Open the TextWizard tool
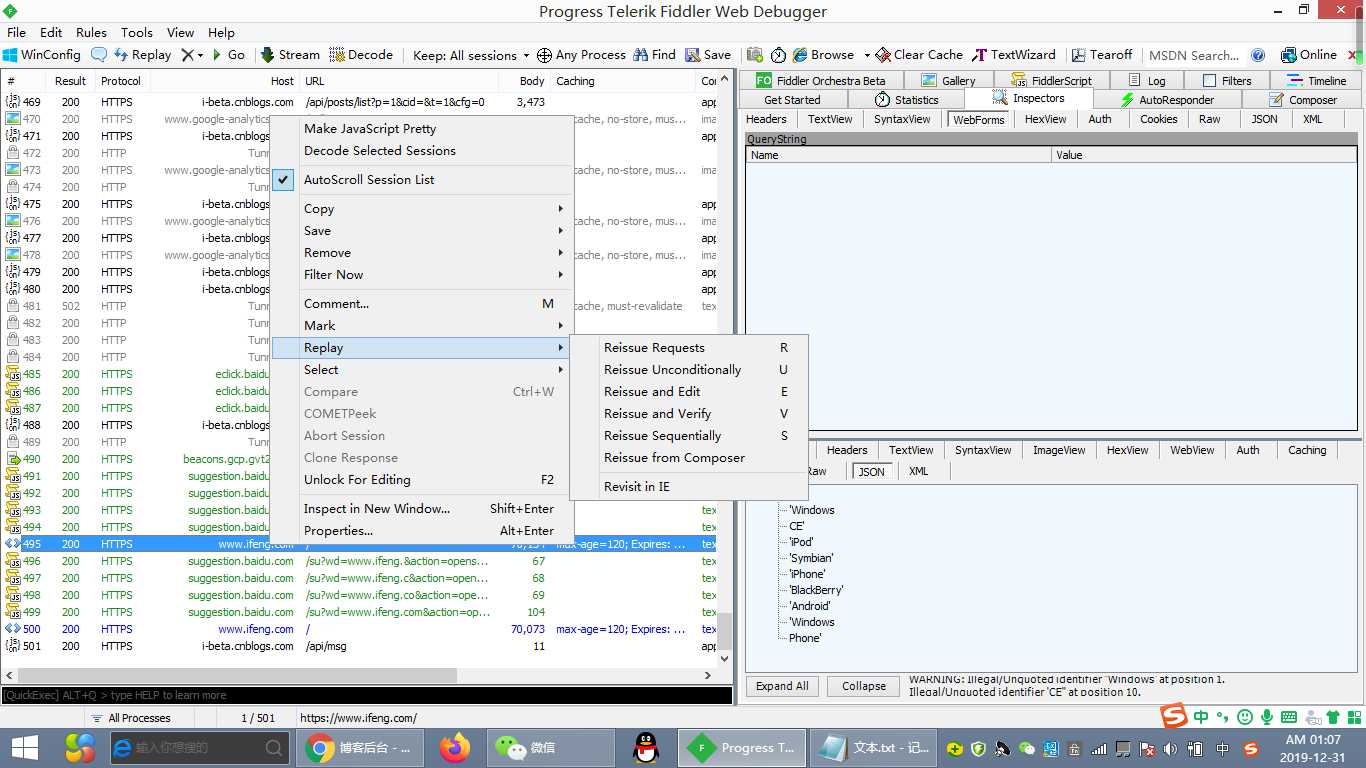 [x=1014, y=55]
